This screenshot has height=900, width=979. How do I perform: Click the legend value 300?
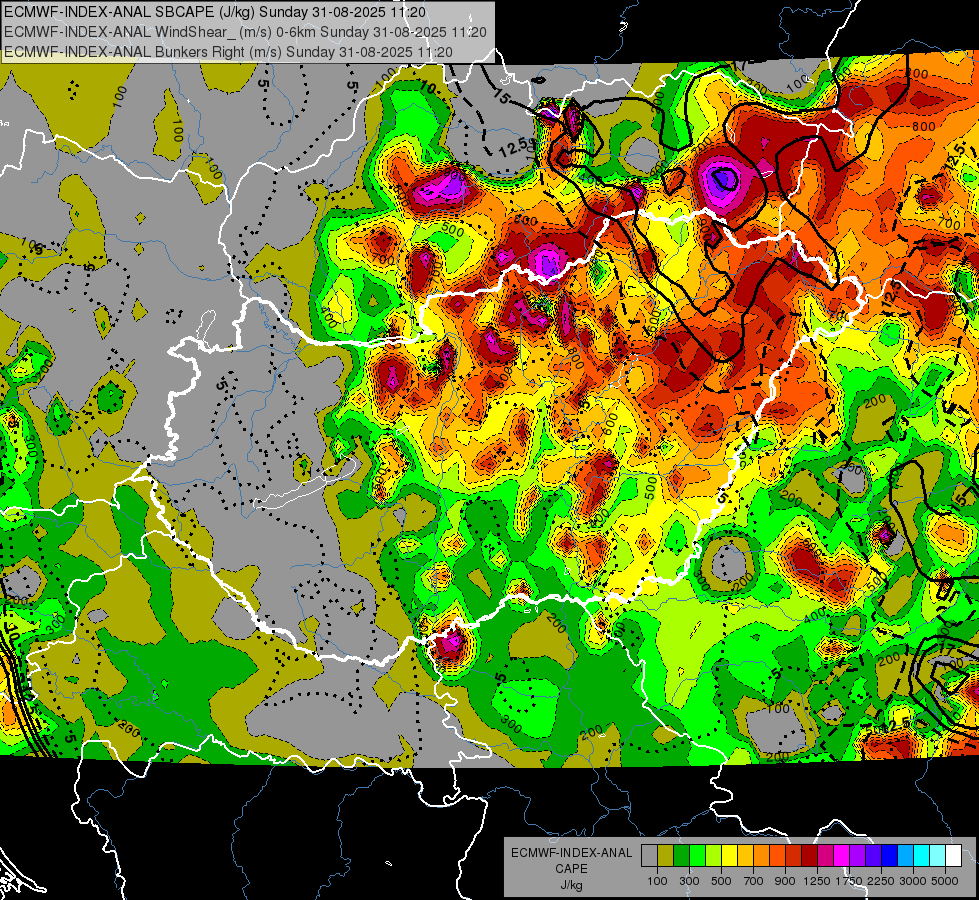[689, 881]
